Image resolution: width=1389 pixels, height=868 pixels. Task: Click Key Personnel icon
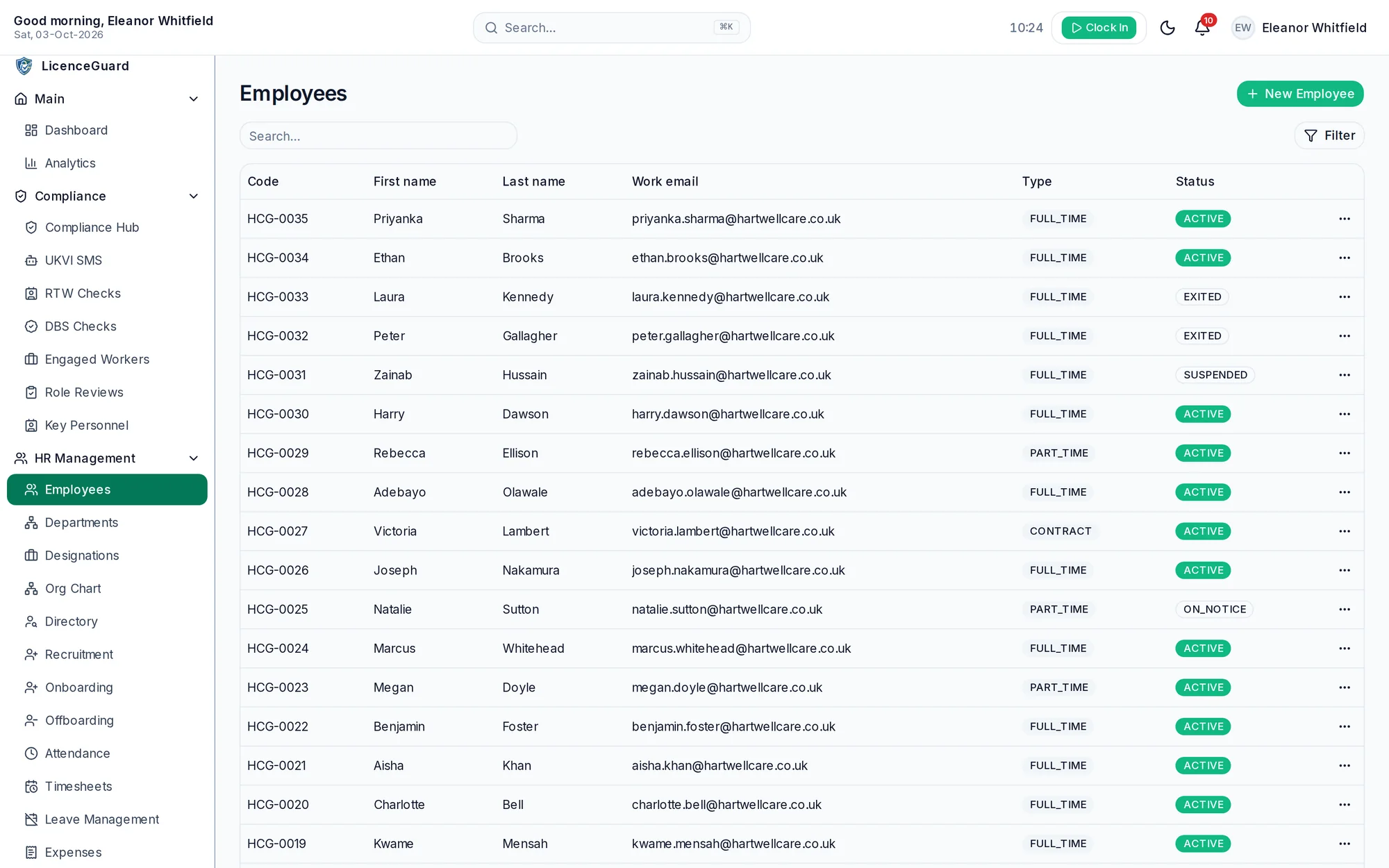31,425
